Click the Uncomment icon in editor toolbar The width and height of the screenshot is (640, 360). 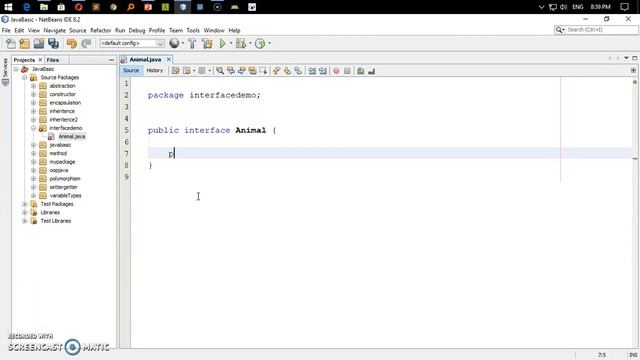coord(371,71)
